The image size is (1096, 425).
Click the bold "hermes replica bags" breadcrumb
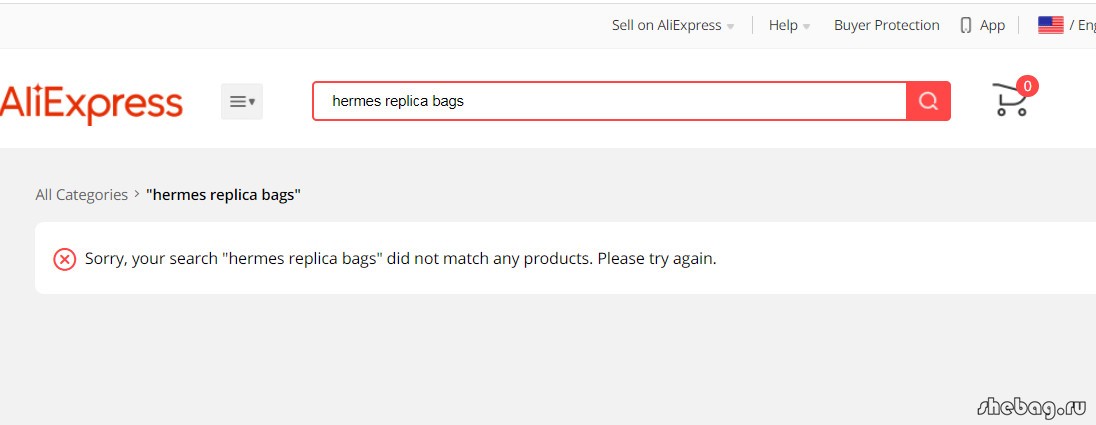coord(223,195)
